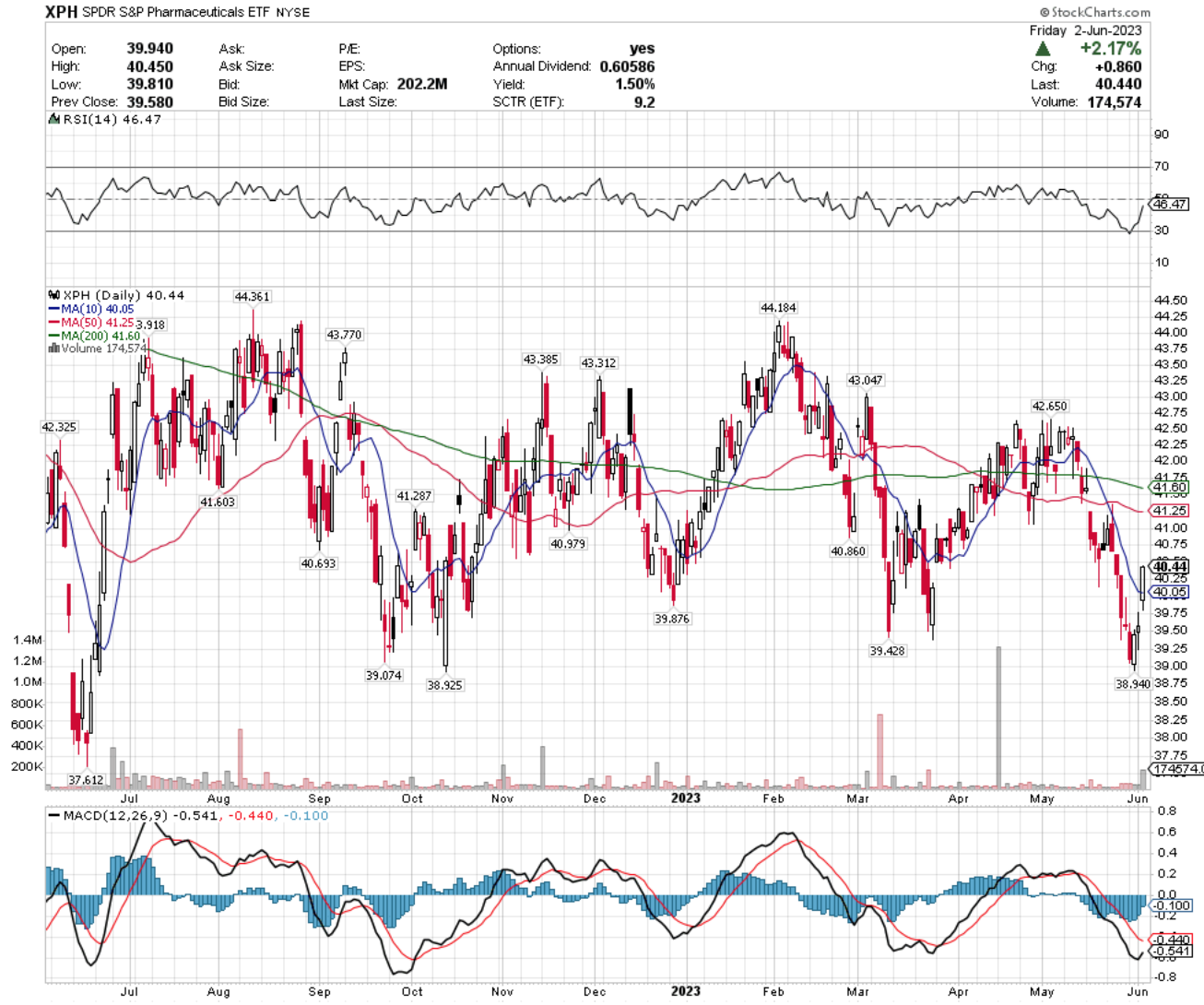Viewport: 1204px width, 1005px height.
Task: Click the 43.385 price label
Action: pos(540,360)
